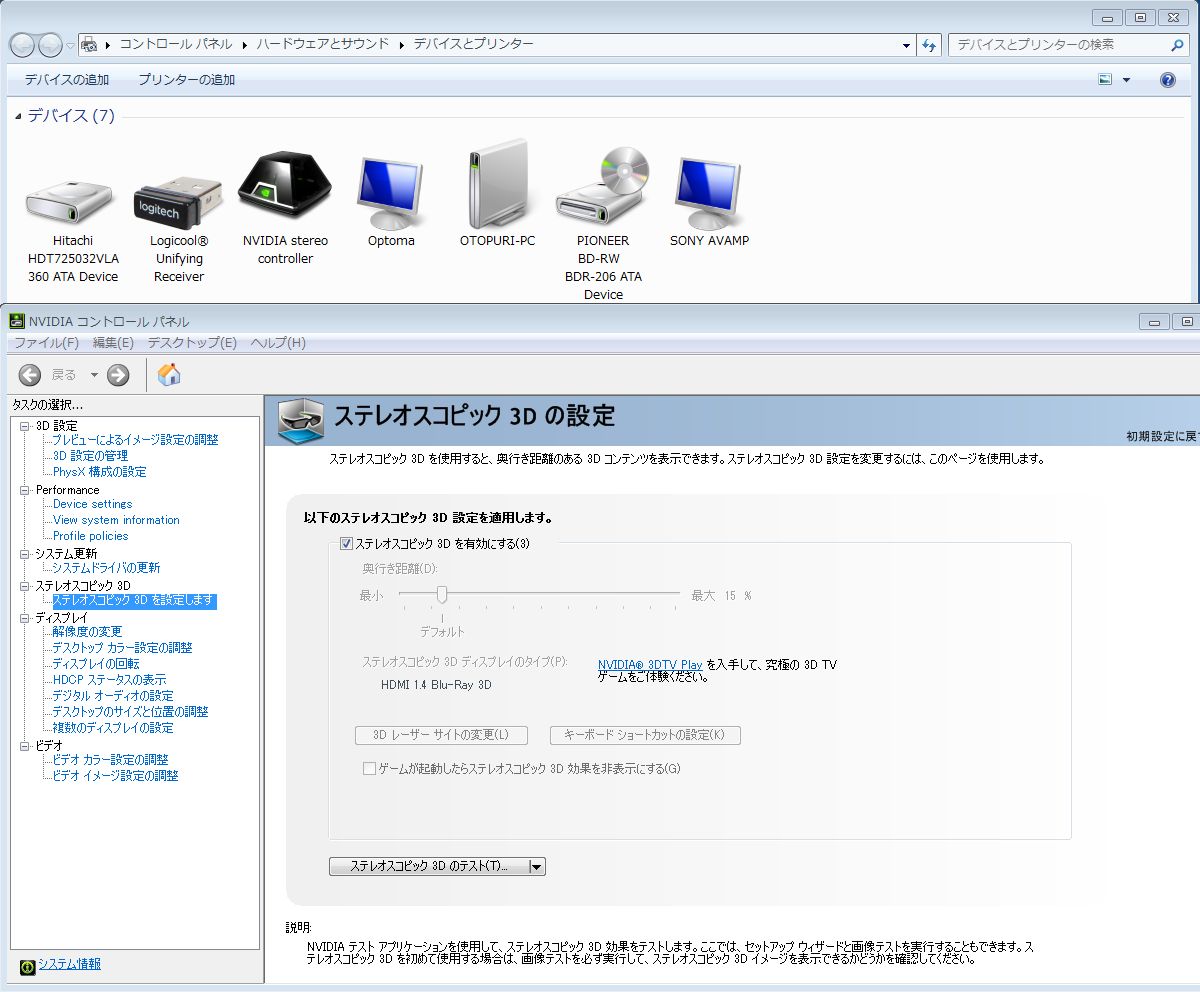Run ステレオスコピック 3D のテスト(T)... button
This screenshot has height=992, width=1200.
point(428,867)
